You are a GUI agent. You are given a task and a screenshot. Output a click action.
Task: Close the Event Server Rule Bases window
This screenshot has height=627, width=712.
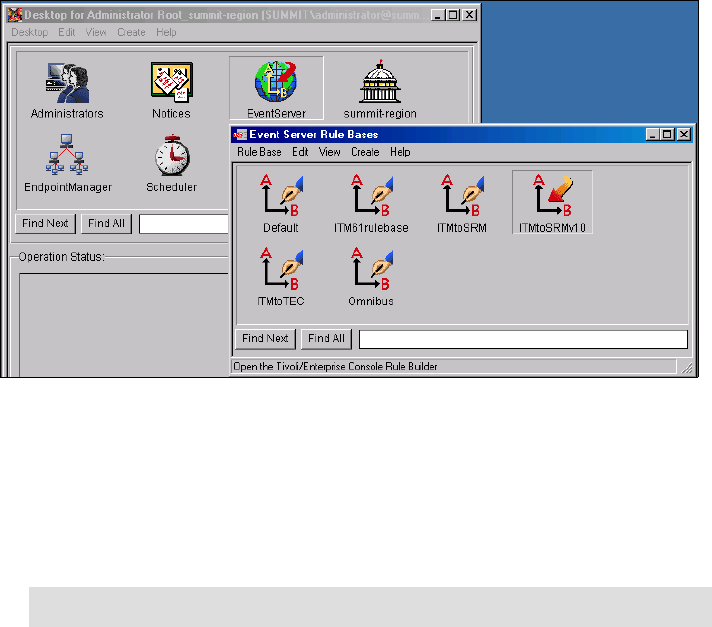(684, 134)
